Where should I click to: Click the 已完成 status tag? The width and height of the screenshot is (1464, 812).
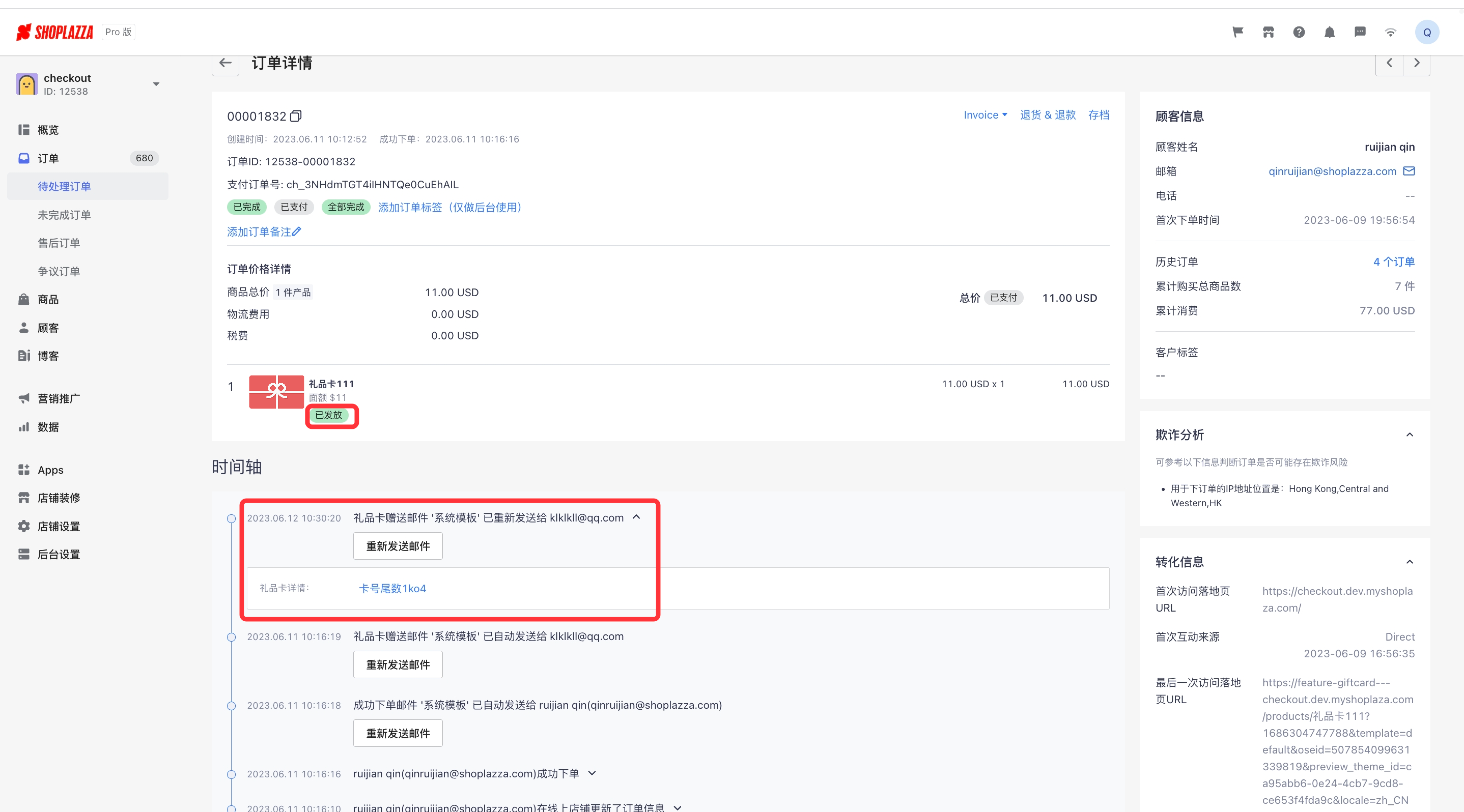pyautogui.click(x=247, y=207)
